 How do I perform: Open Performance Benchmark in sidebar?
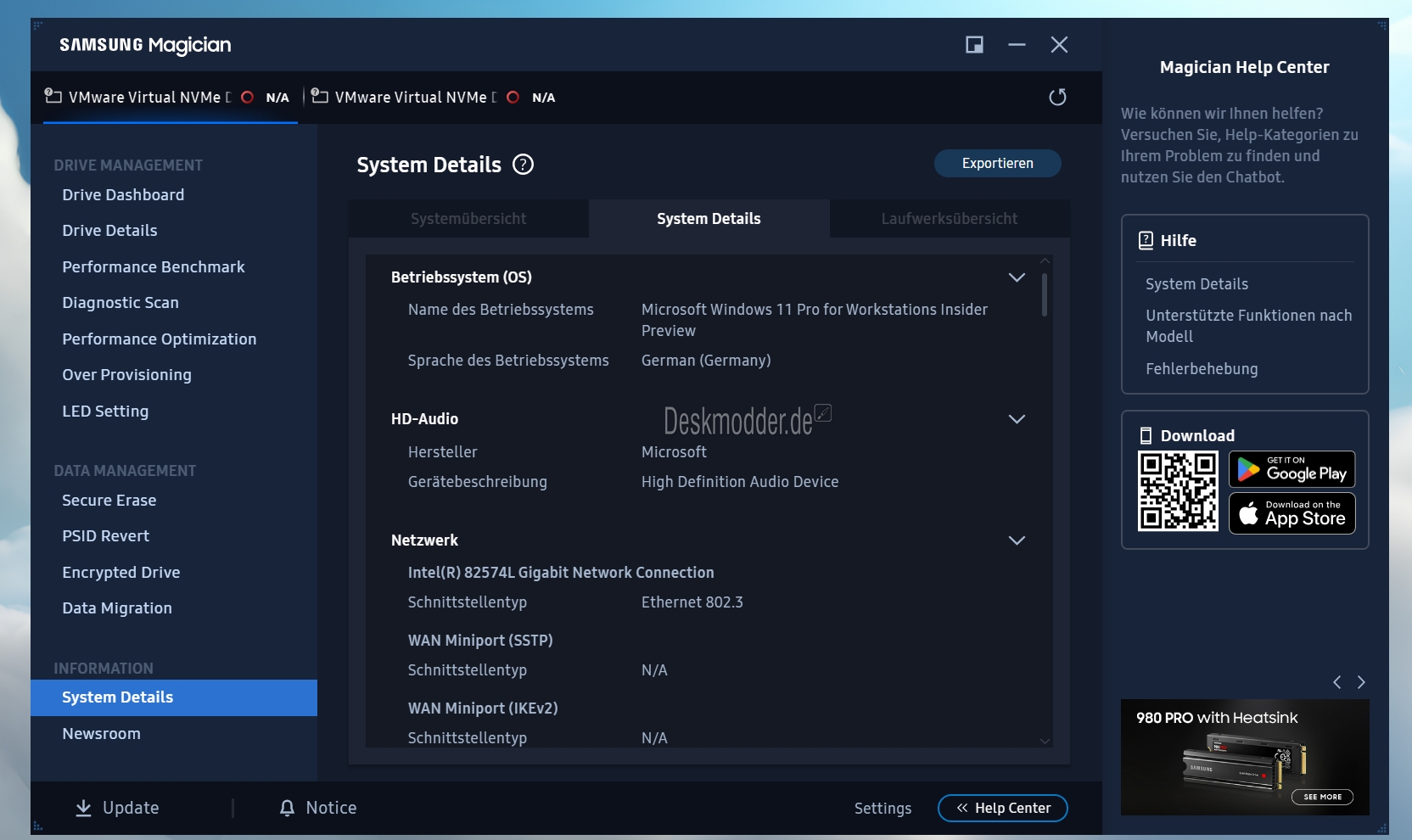click(154, 267)
